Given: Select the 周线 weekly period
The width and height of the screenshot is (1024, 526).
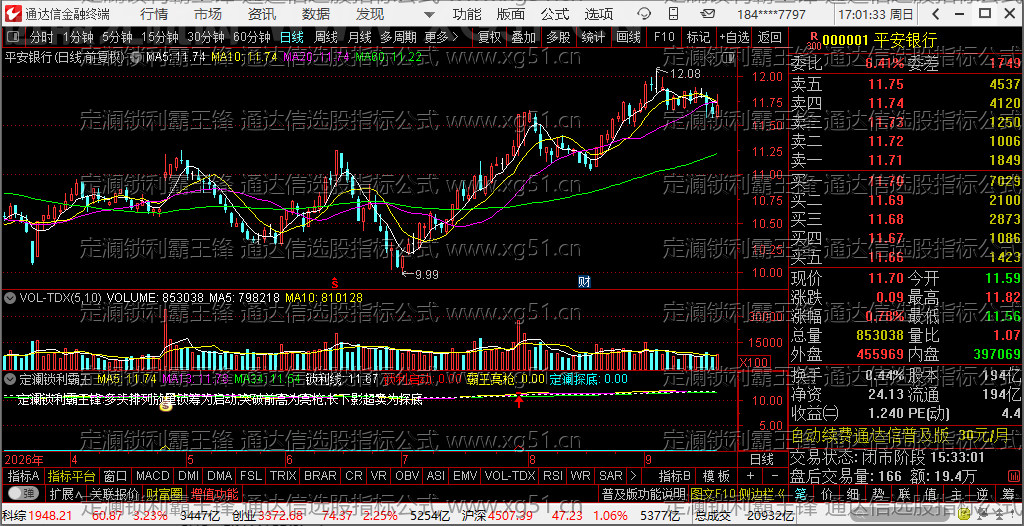Looking at the screenshot, I should pos(325,37).
